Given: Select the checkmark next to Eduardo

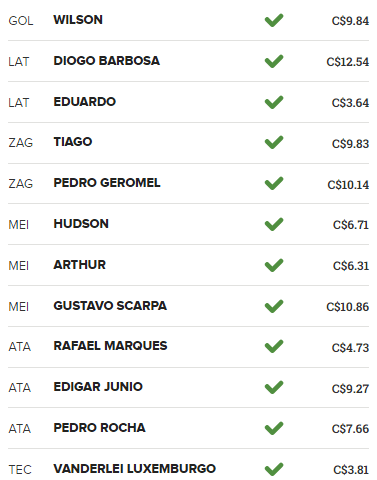Looking at the screenshot, I should pos(274,102).
